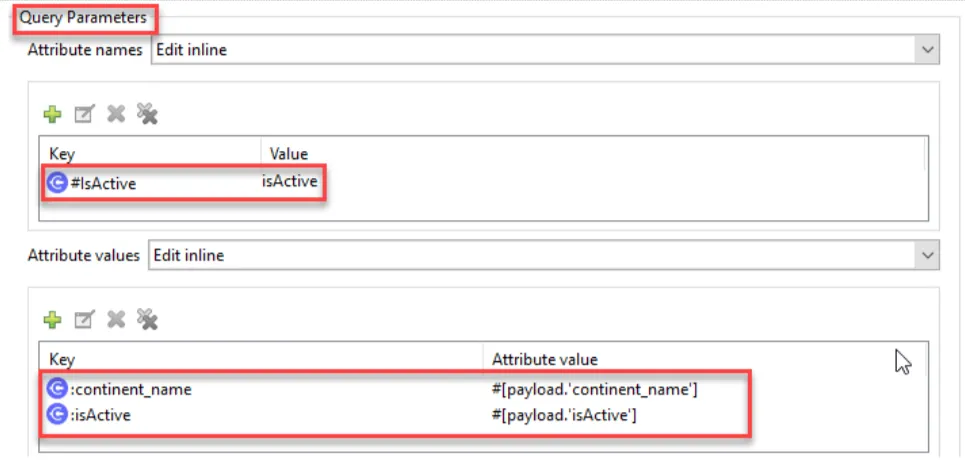
Task: Delete selected attribute value entry
Action: (116, 319)
